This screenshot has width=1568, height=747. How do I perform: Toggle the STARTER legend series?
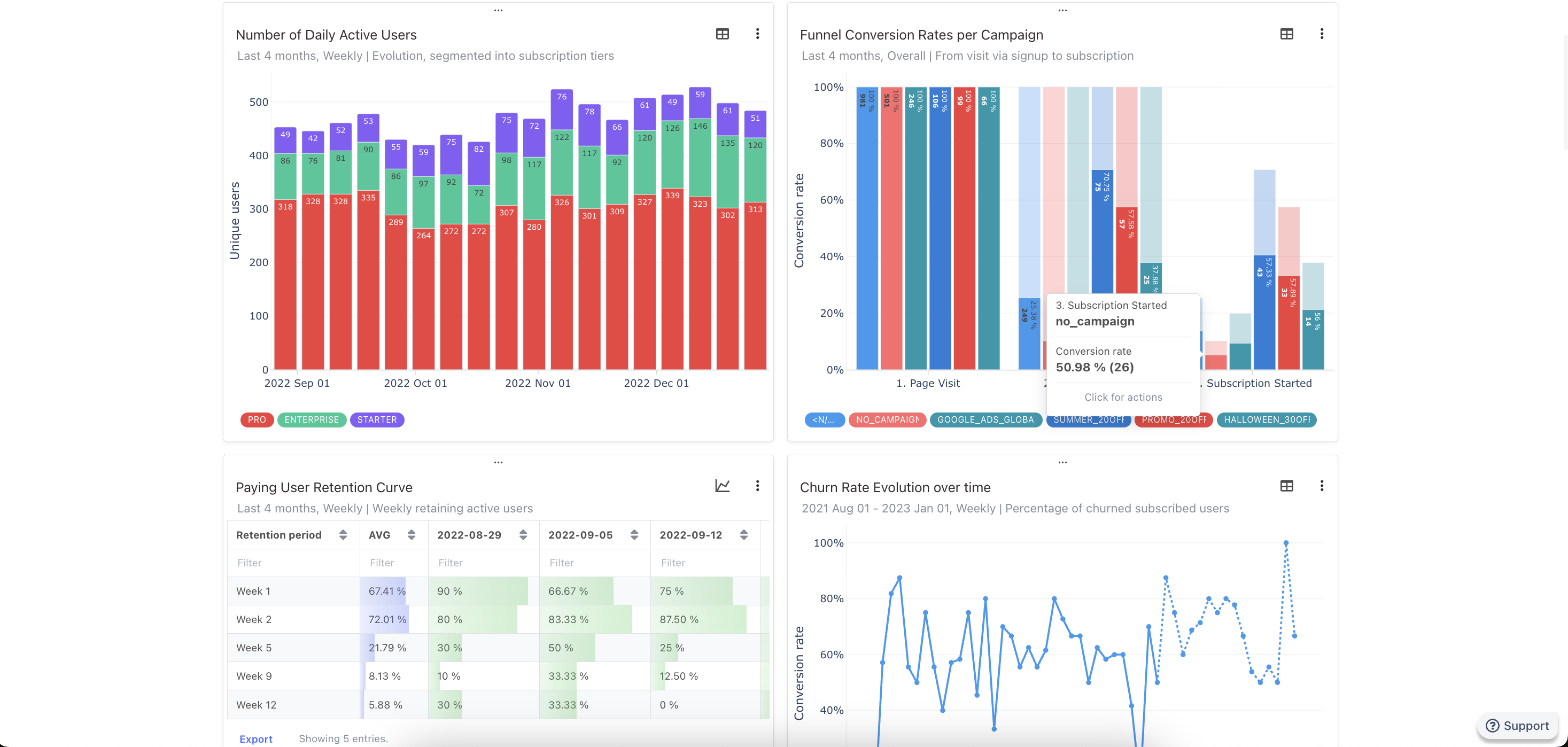tap(377, 419)
